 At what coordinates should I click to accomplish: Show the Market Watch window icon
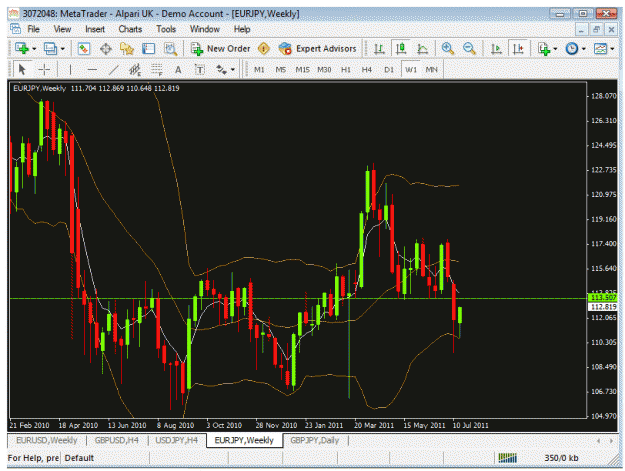[84, 49]
